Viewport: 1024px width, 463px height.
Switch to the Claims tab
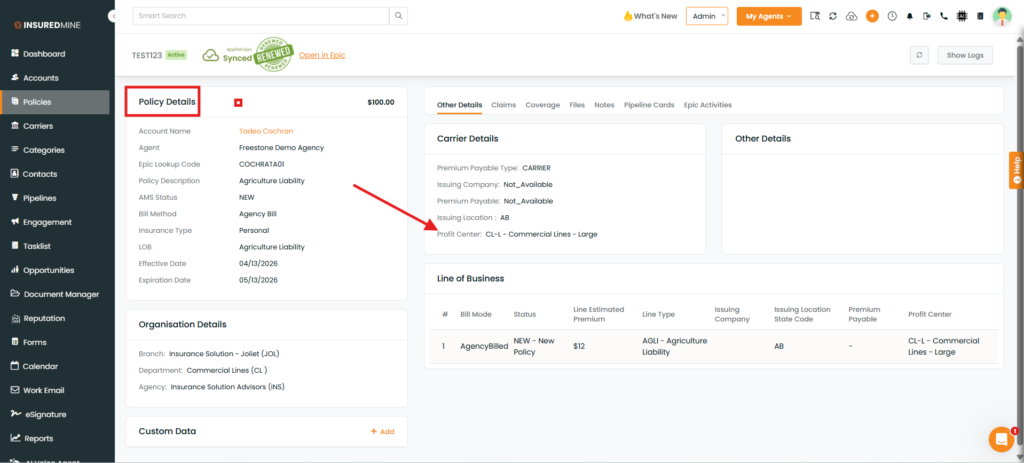pyautogui.click(x=504, y=104)
